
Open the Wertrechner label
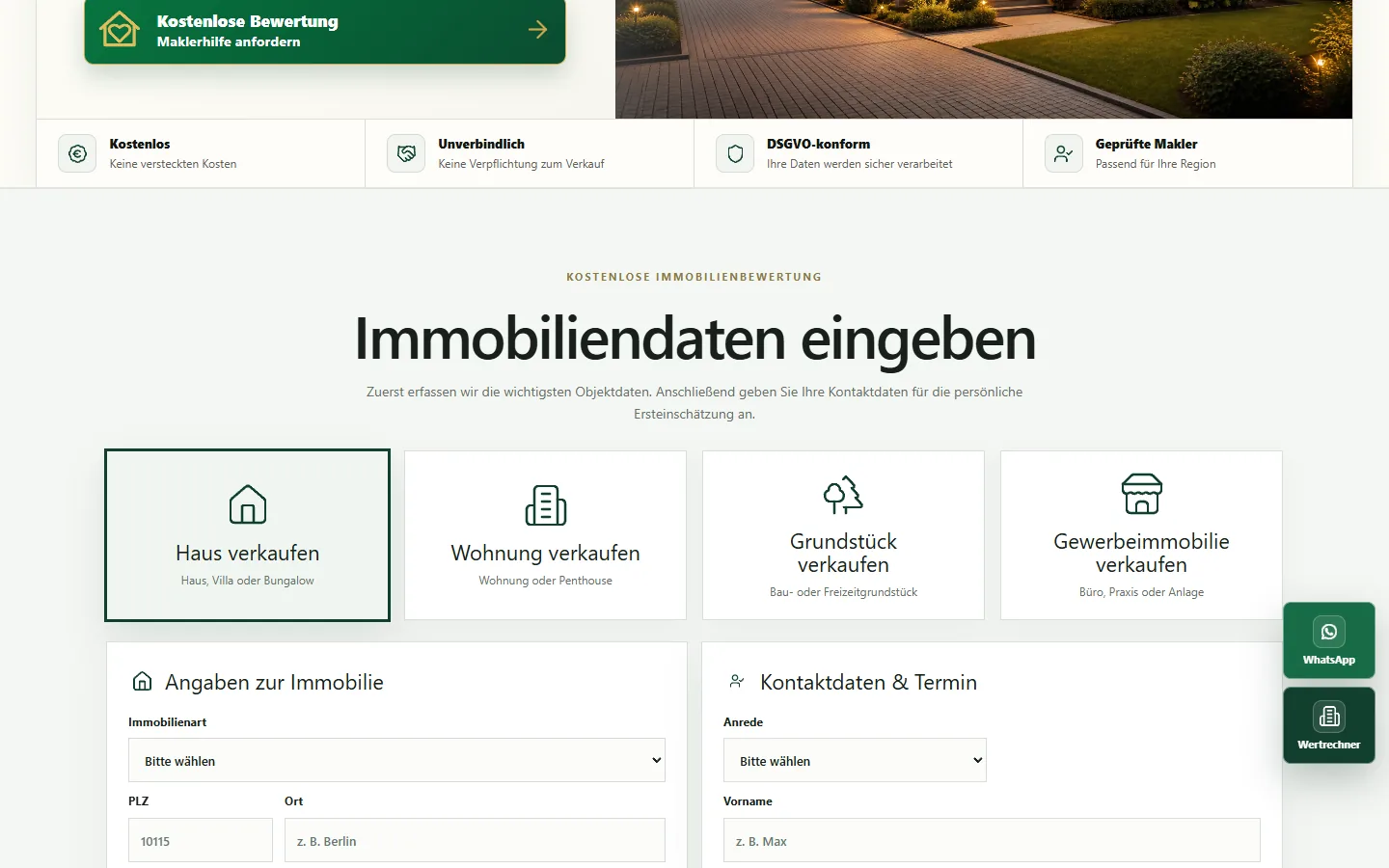[1329, 745]
